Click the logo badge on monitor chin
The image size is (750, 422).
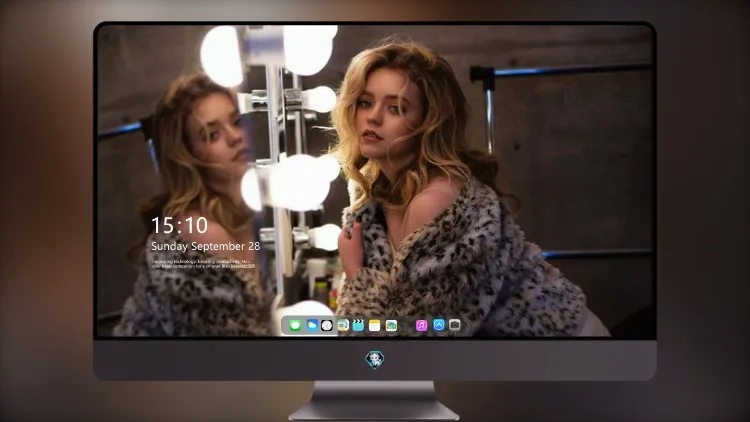tap(375, 360)
